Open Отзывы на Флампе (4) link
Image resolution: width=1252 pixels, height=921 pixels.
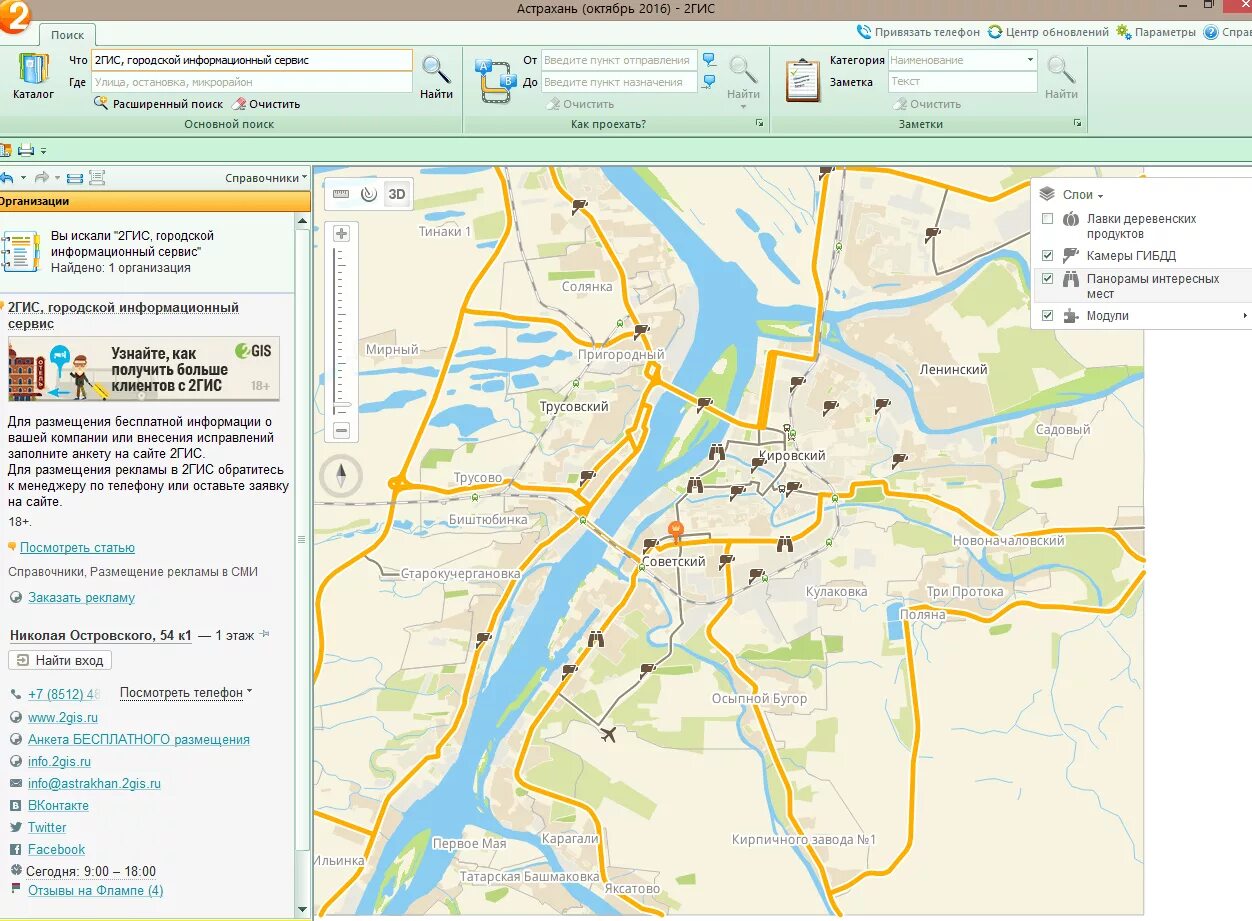(x=95, y=890)
